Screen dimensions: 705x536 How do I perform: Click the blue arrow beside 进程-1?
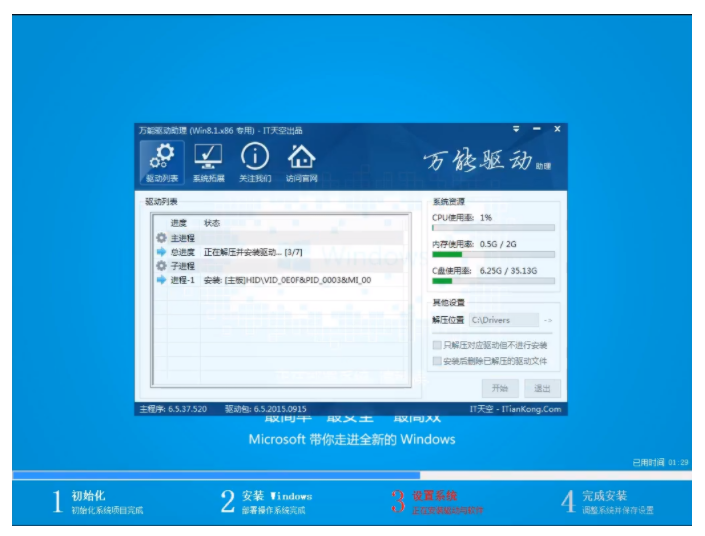coord(161,280)
